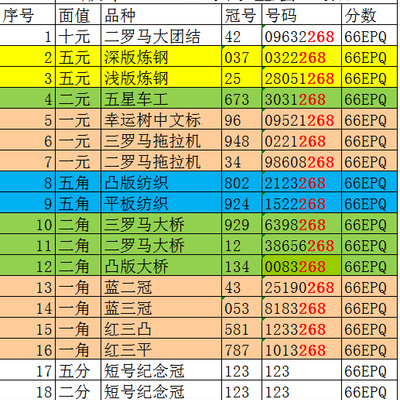This screenshot has width=400, height=400.
Task: Select the highlighted cell 0083268
Action: click(302, 266)
